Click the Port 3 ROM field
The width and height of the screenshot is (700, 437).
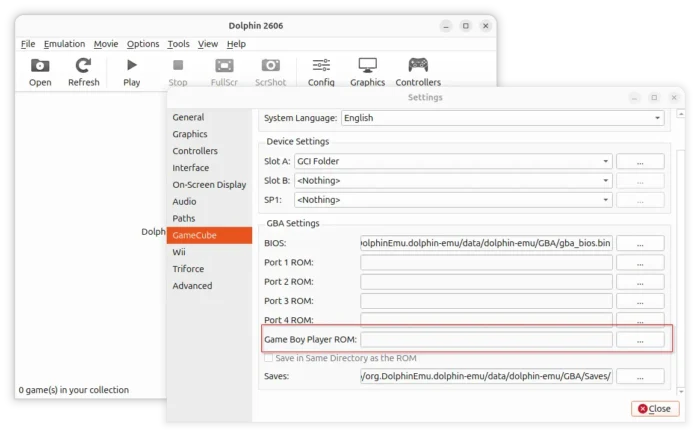(486, 301)
